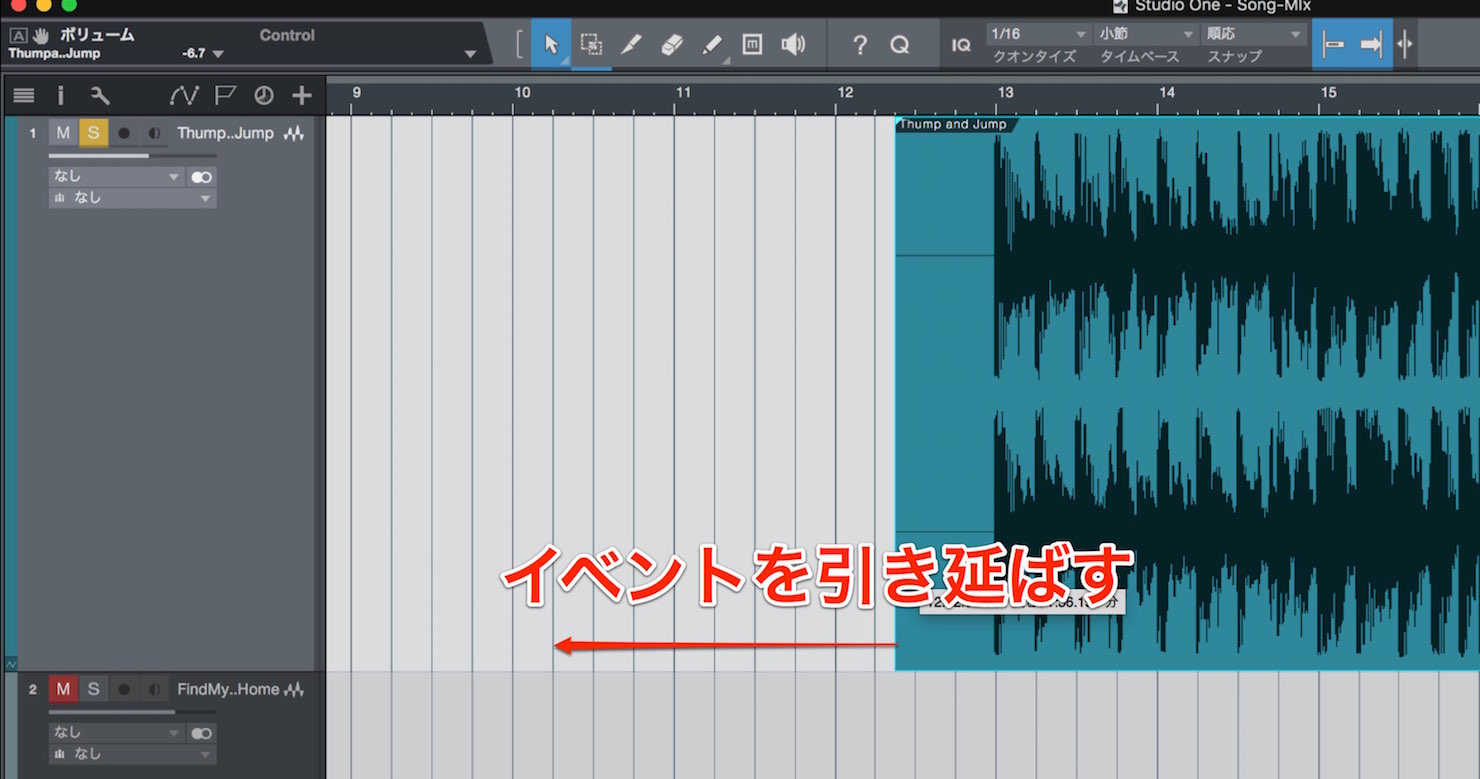Image resolution: width=1480 pixels, height=779 pixels.
Task: Click the ボリューム parameter label
Action: pyautogui.click(x=97, y=35)
